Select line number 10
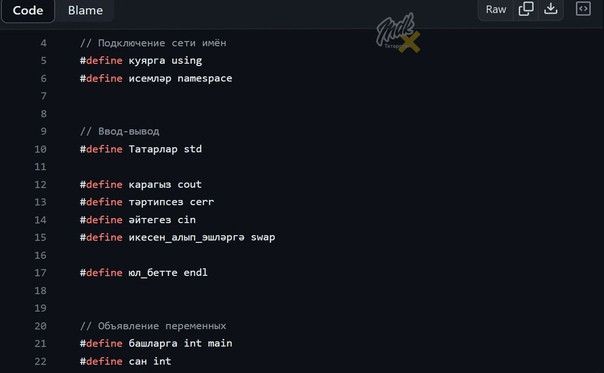The image size is (604, 373). 40,149
